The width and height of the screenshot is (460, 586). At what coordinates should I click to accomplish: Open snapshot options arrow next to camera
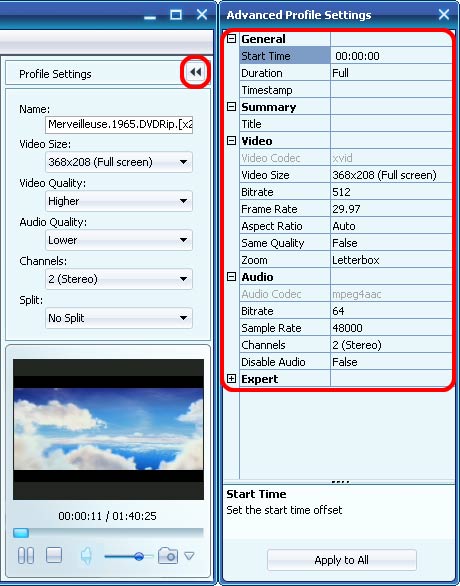tap(189, 556)
